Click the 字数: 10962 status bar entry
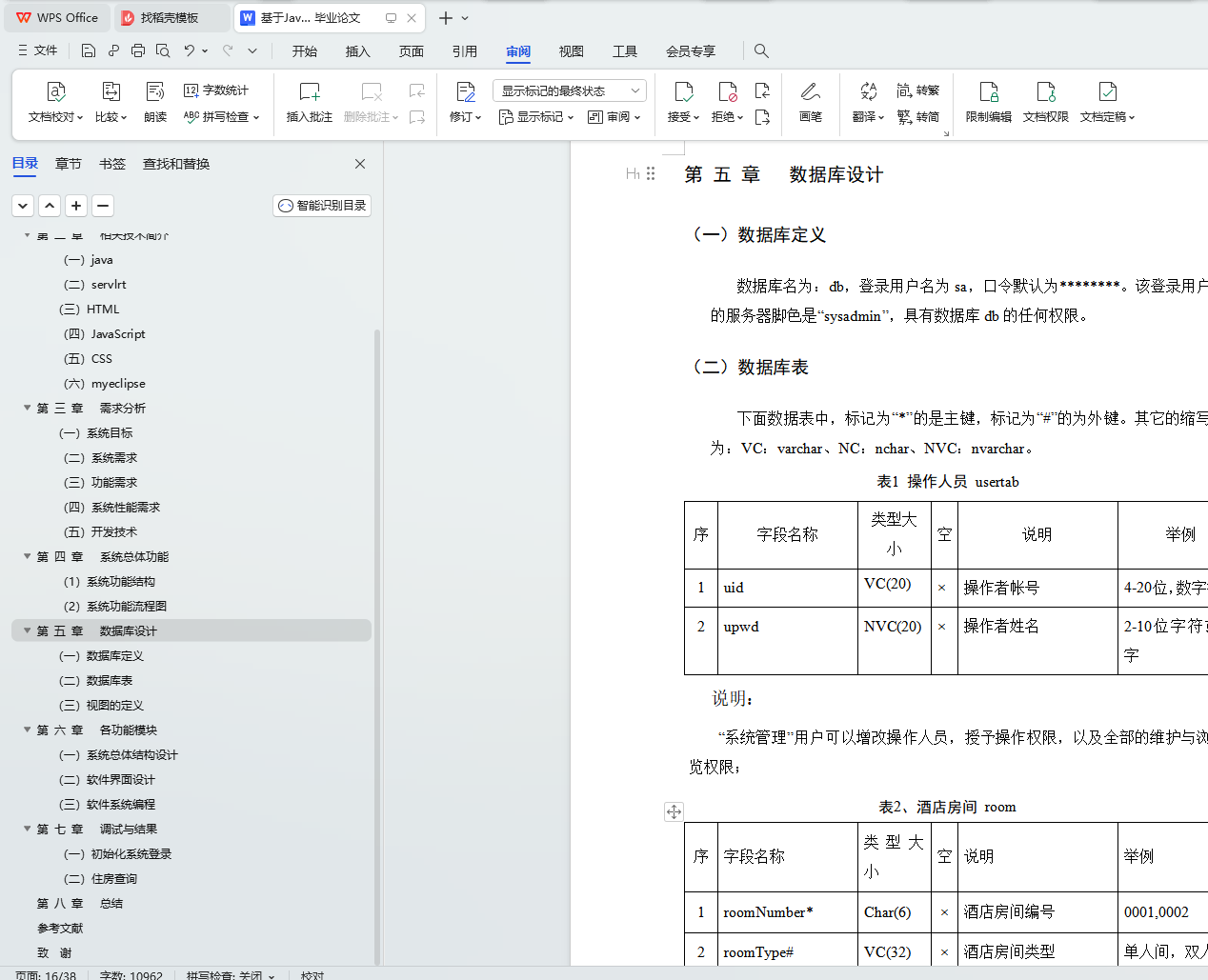The image size is (1208, 980). 131,975
